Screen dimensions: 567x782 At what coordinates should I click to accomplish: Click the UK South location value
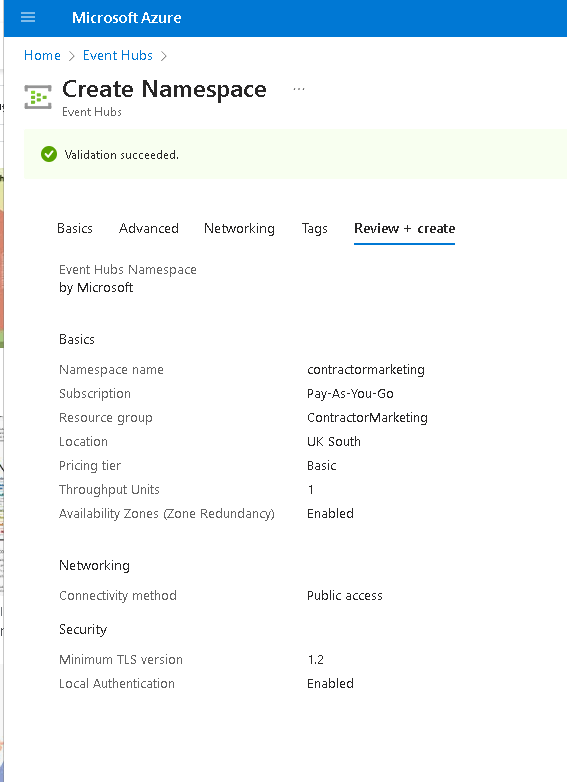pyautogui.click(x=334, y=441)
